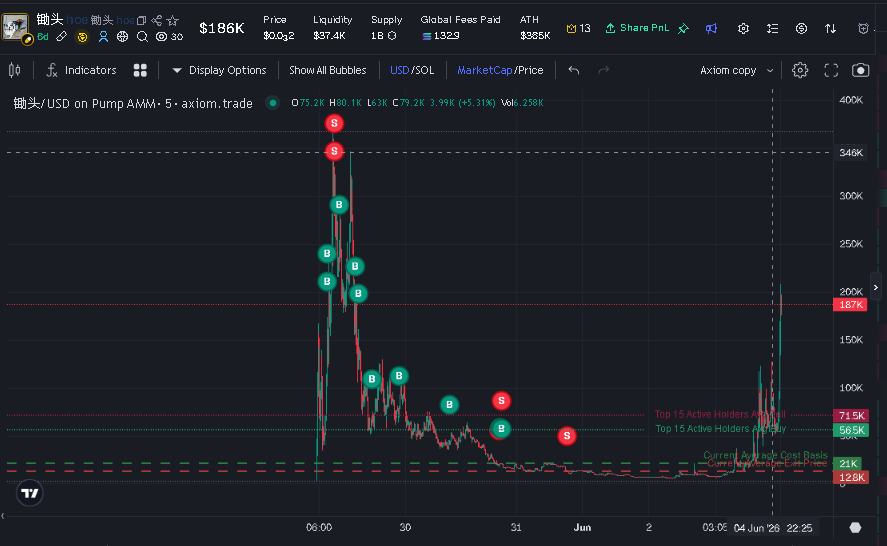Screen dimensions: 887x546
Task: Click the yellow badge icon in the token info row
Action: point(83,37)
